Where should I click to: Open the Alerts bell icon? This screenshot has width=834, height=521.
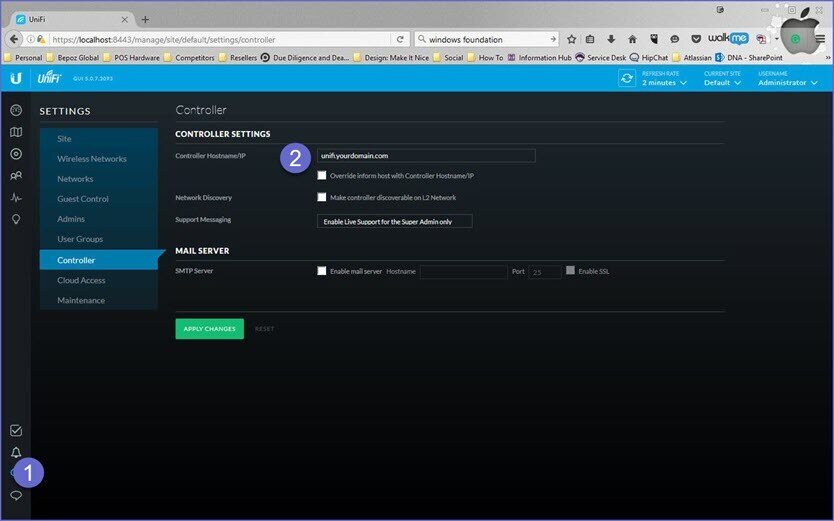16,453
